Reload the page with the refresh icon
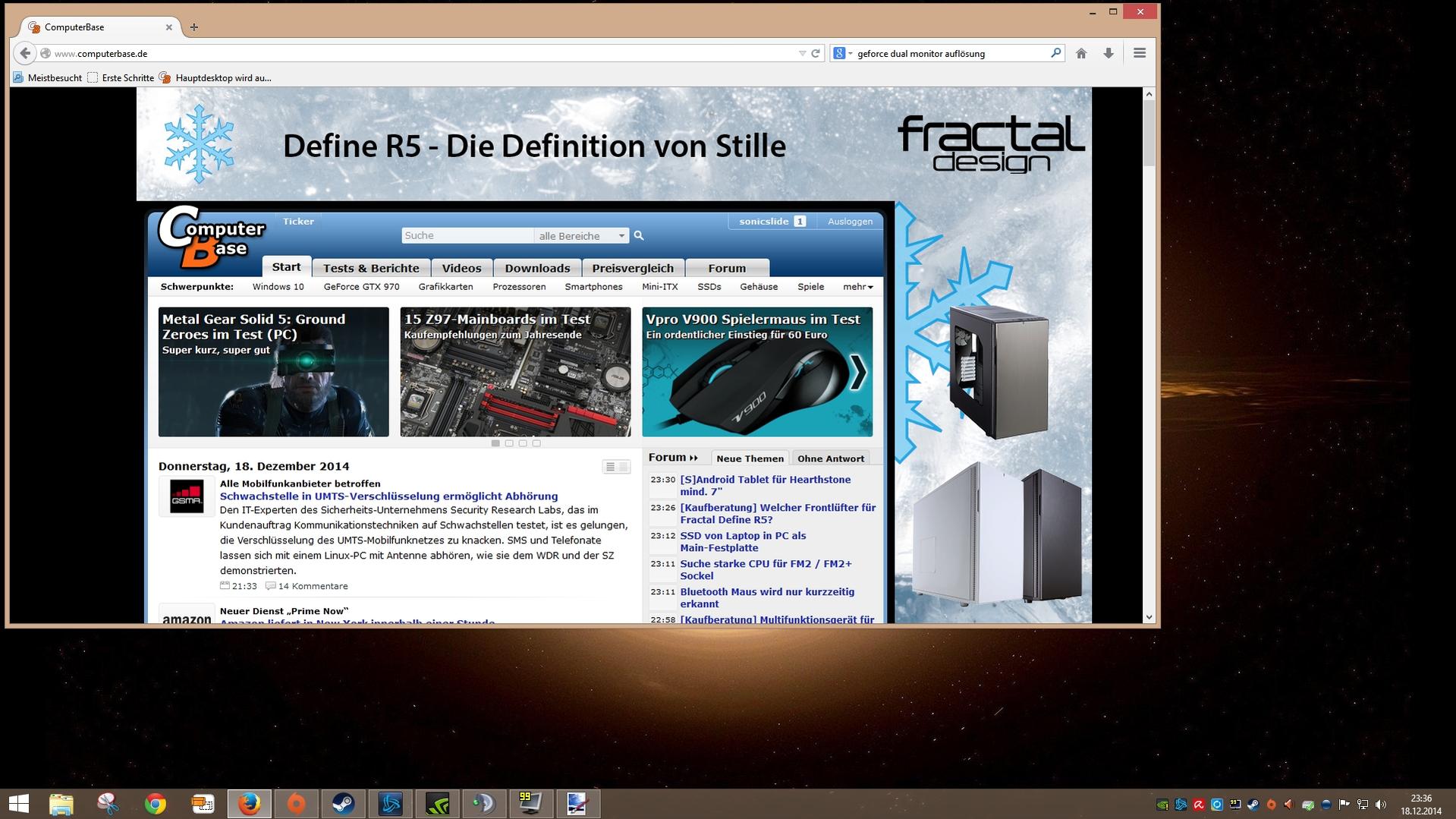The width and height of the screenshot is (1456, 819). tap(816, 53)
